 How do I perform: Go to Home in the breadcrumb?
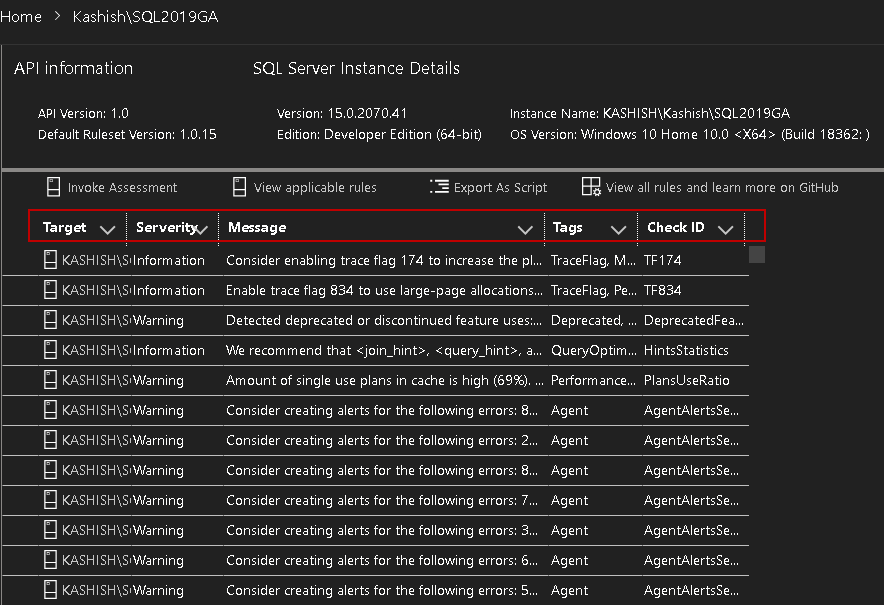click(21, 17)
